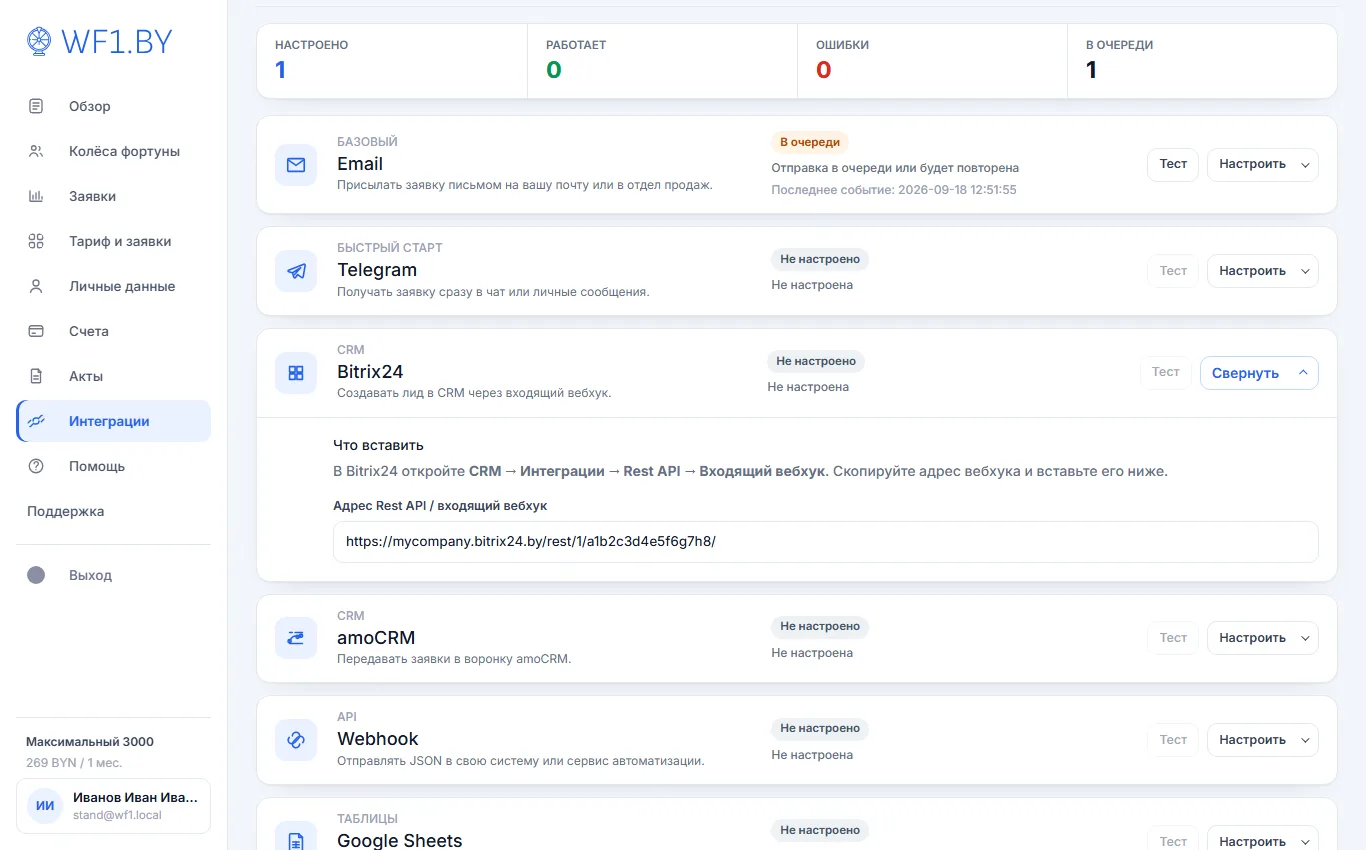Click the Интеграции sidebar icon

[x=36, y=421]
